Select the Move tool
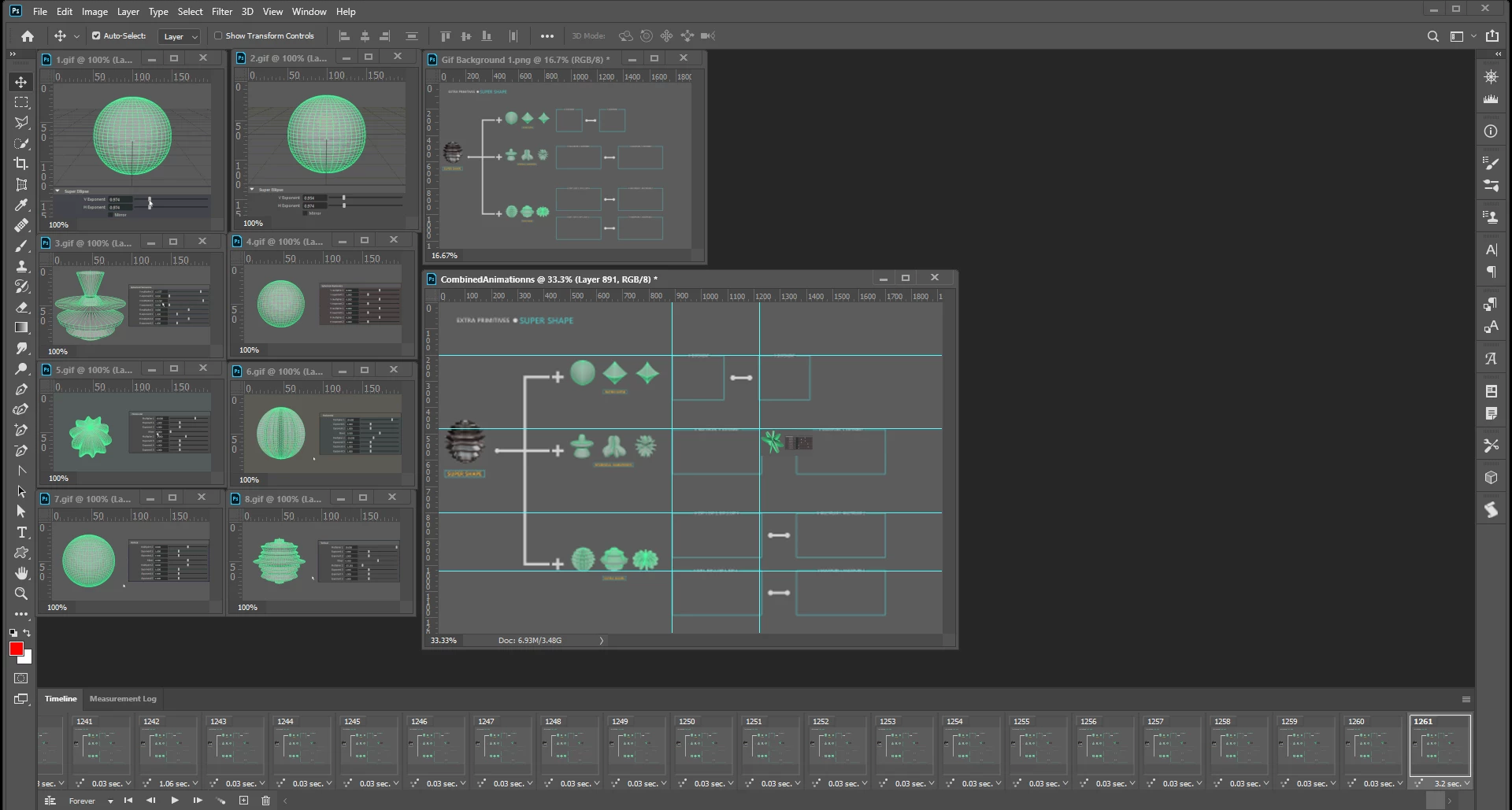 tap(21, 82)
